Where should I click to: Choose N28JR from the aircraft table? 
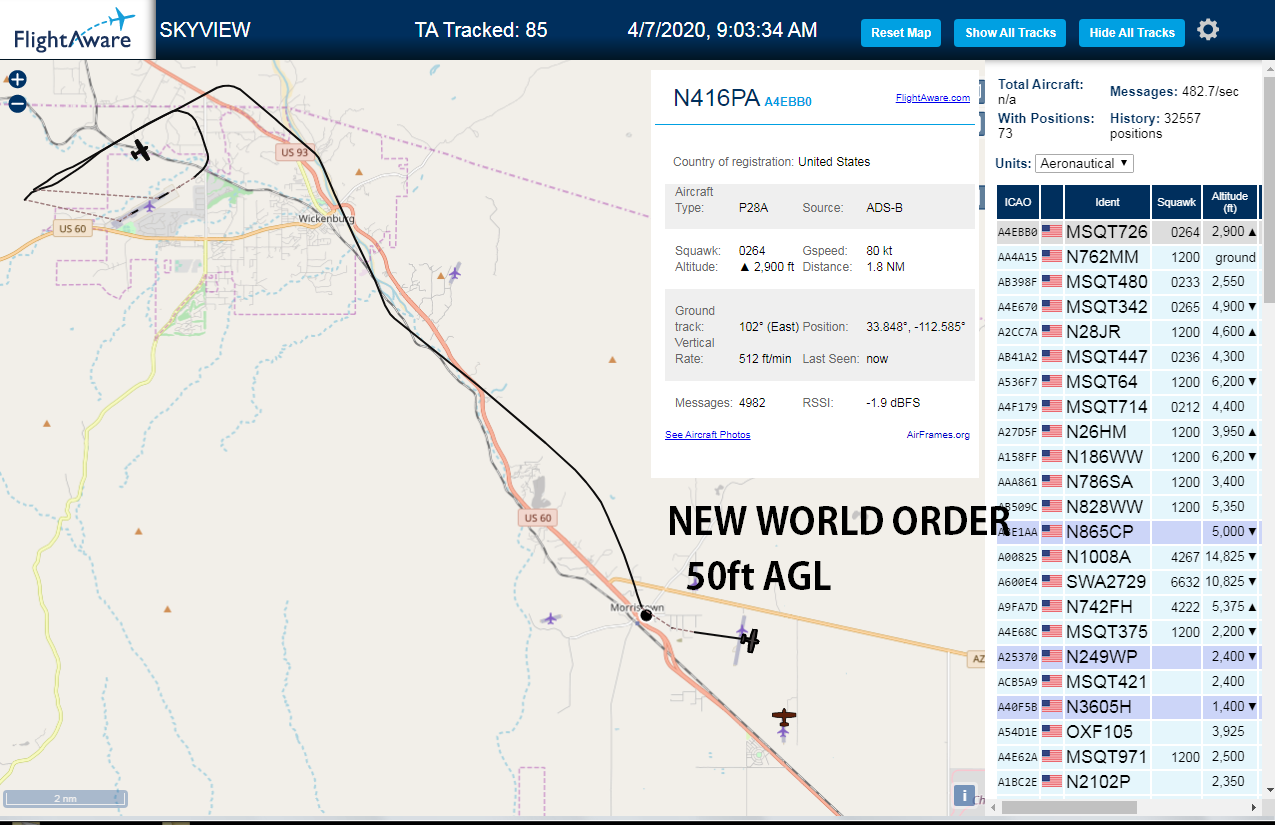[1127, 332]
